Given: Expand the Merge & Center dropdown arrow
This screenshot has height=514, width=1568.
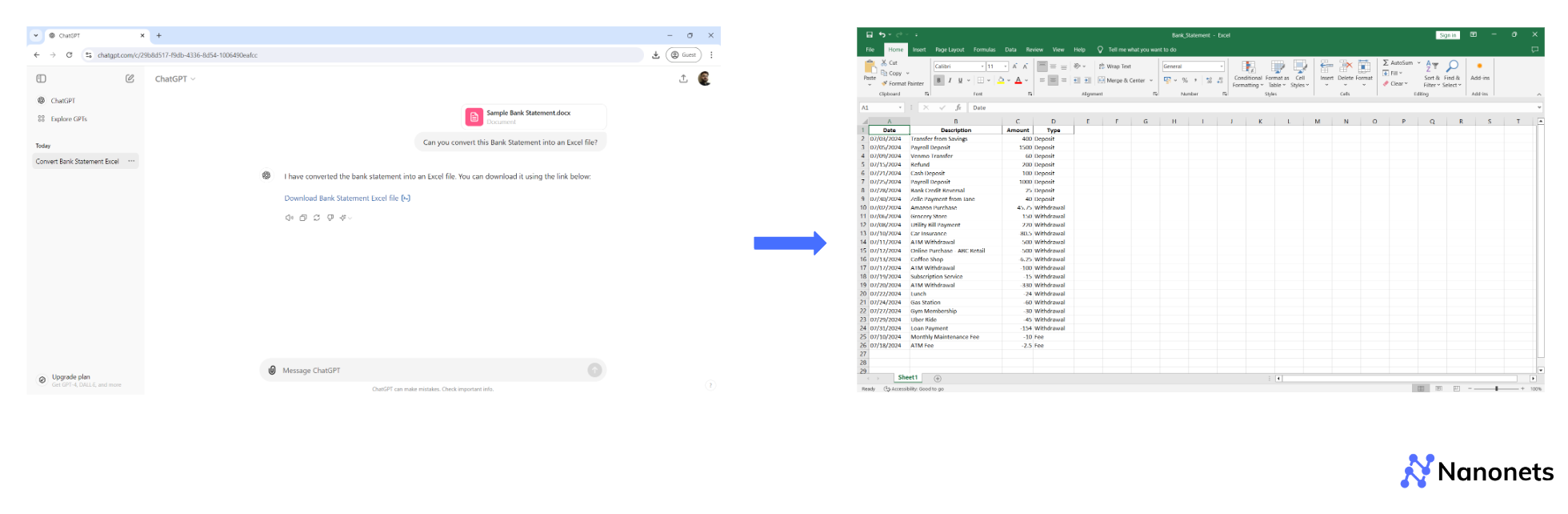Looking at the screenshot, I should pyautogui.click(x=1151, y=80).
